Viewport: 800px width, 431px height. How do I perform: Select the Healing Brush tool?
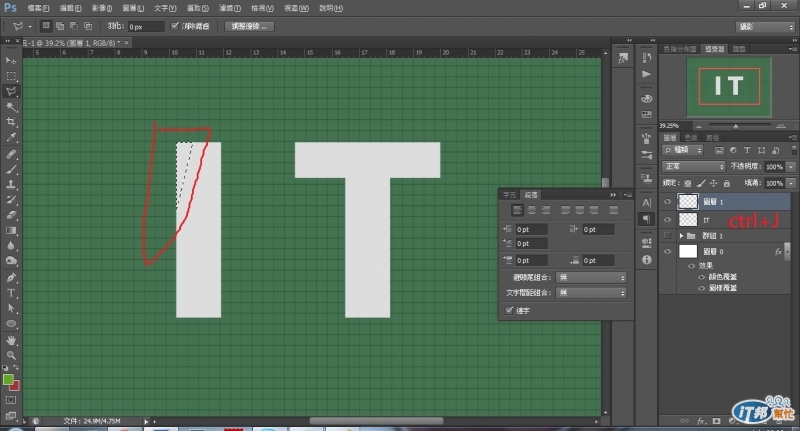click(x=11, y=154)
